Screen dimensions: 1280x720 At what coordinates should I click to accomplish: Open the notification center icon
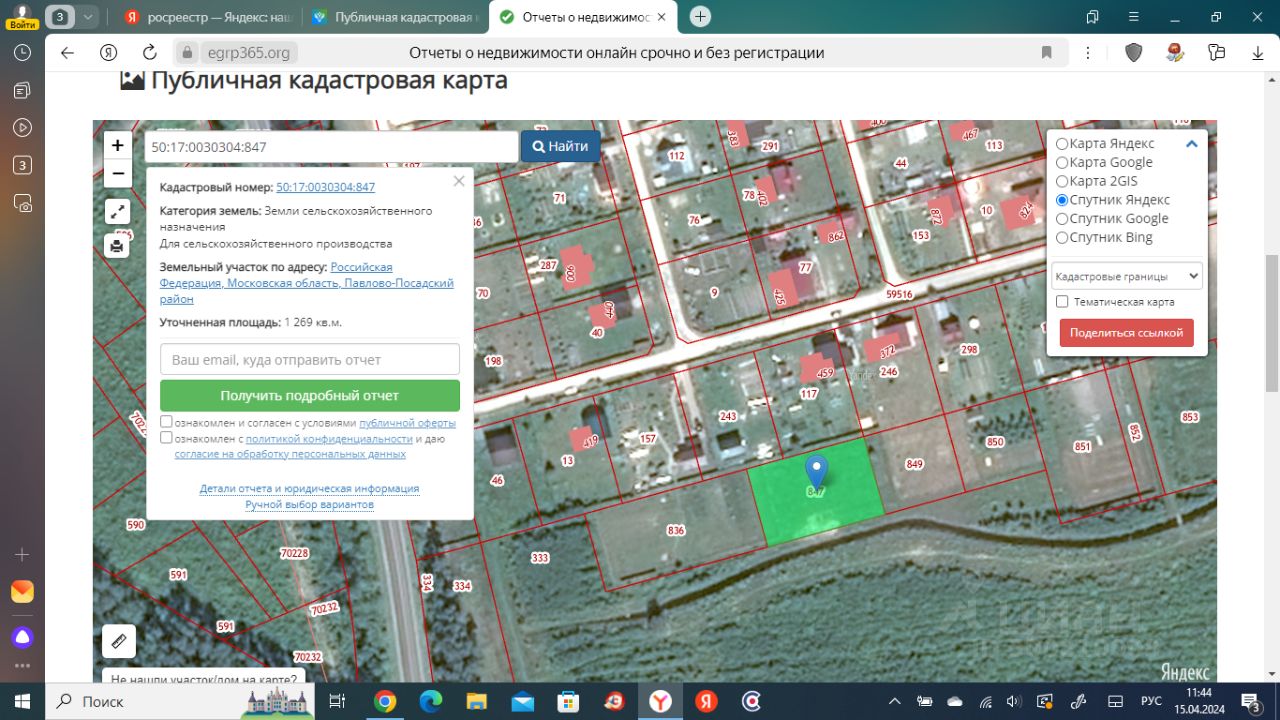1251,701
